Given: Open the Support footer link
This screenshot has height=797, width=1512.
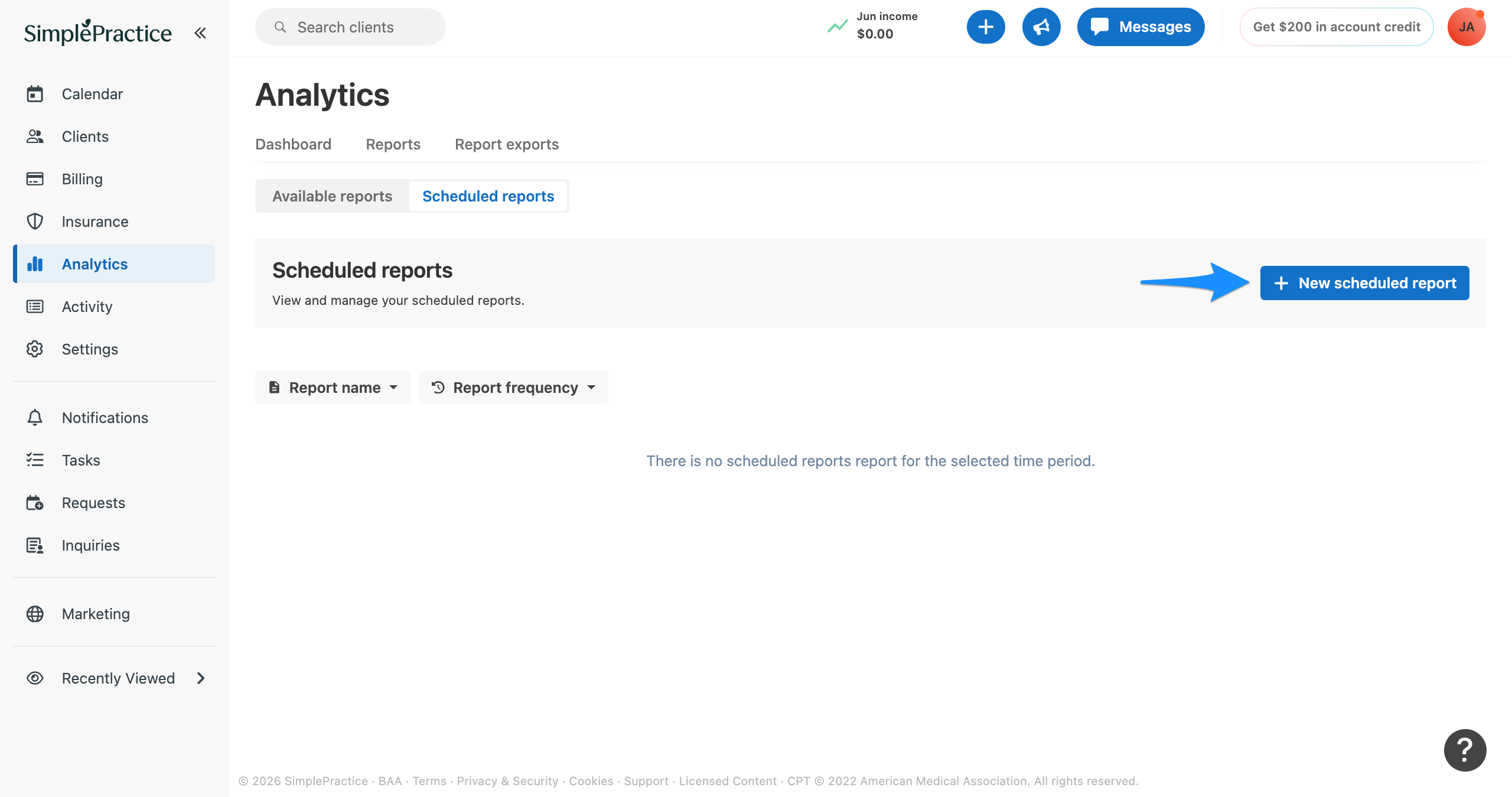Looking at the screenshot, I should pyautogui.click(x=646, y=781).
